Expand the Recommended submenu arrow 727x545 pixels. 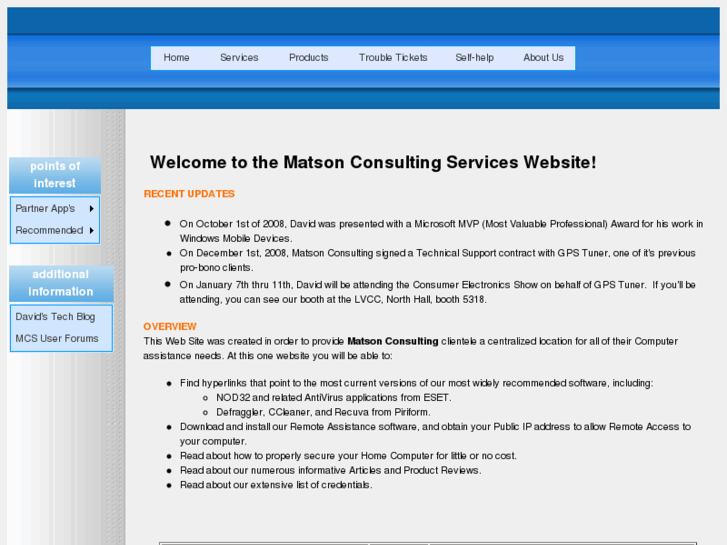(x=92, y=231)
